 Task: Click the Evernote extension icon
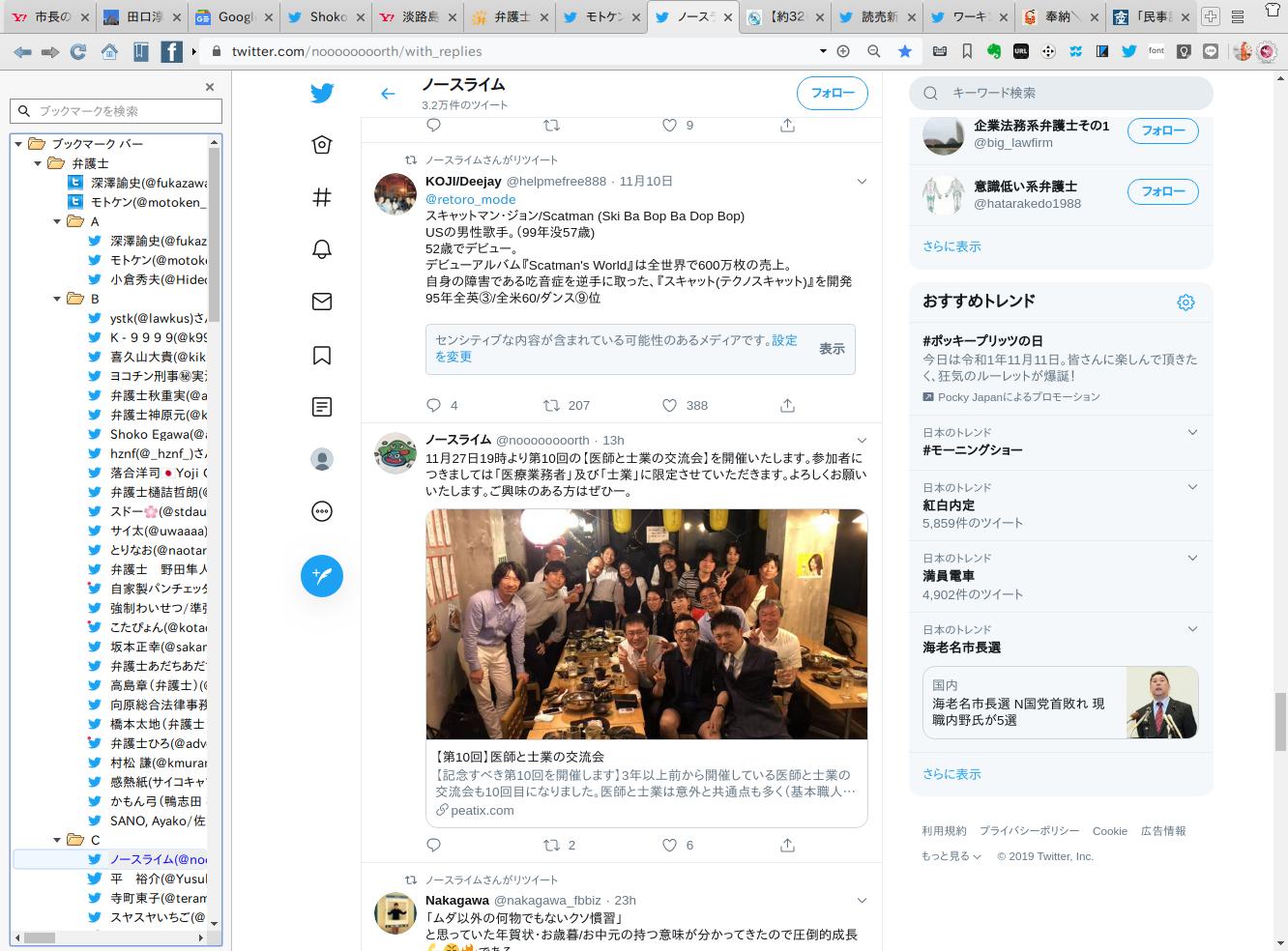pos(994,51)
